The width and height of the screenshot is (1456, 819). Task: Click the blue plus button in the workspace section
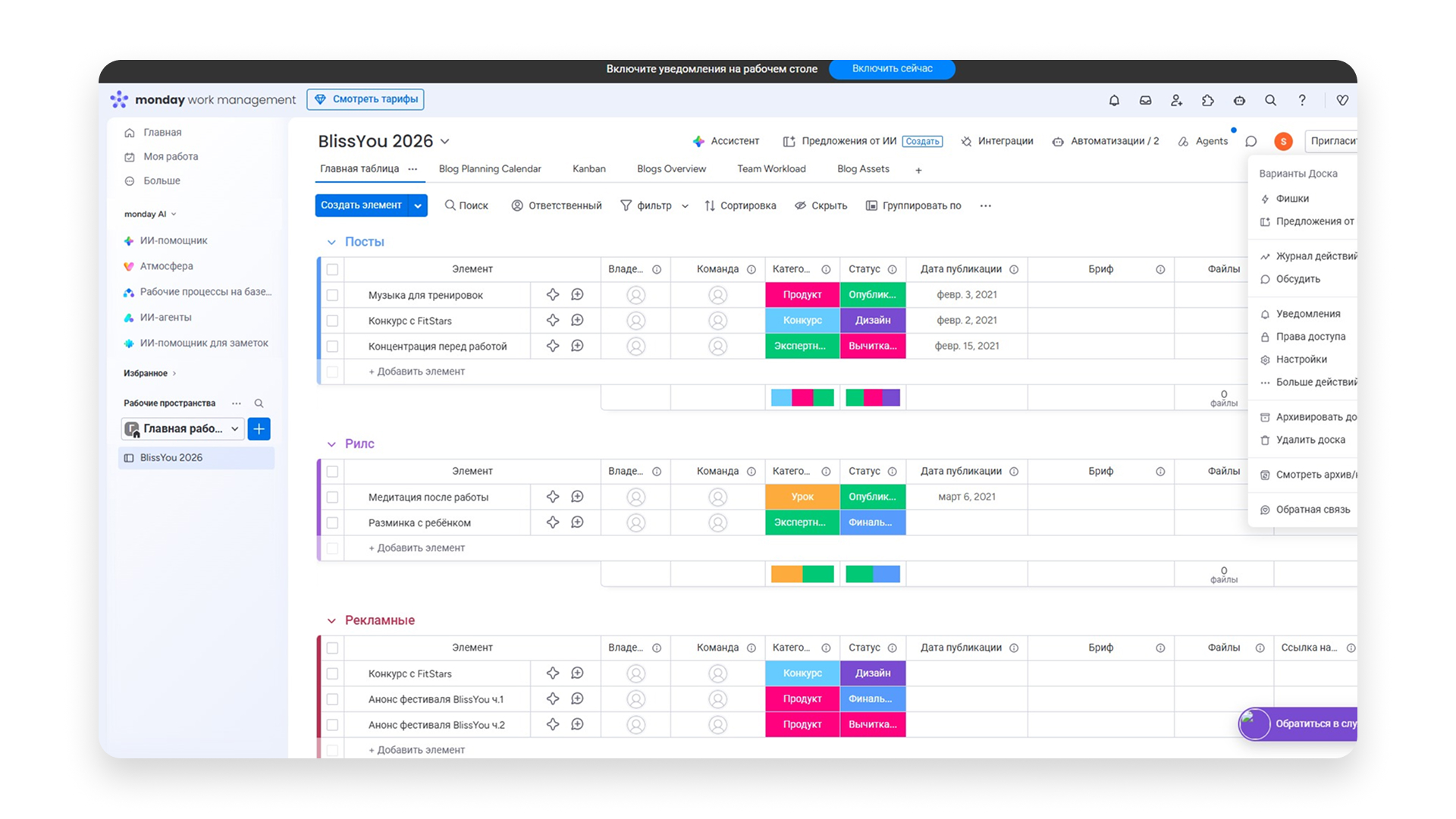coord(259,429)
